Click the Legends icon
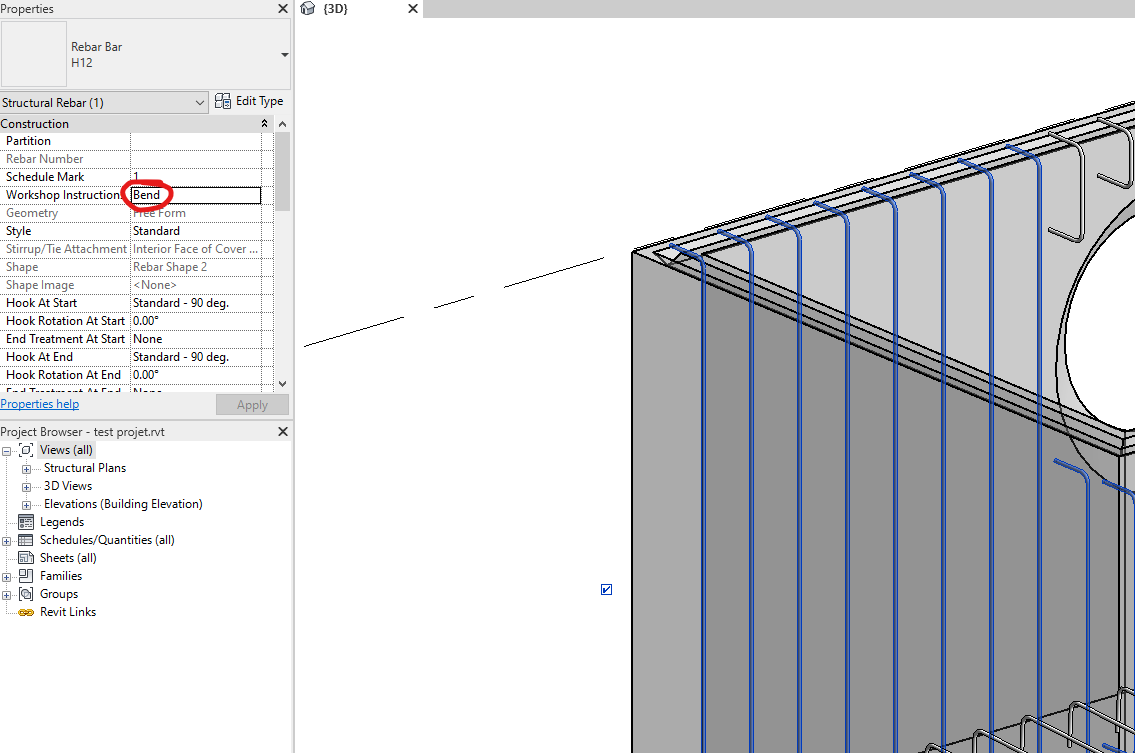This screenshot has width=1135, height=753. pos(26,522)
